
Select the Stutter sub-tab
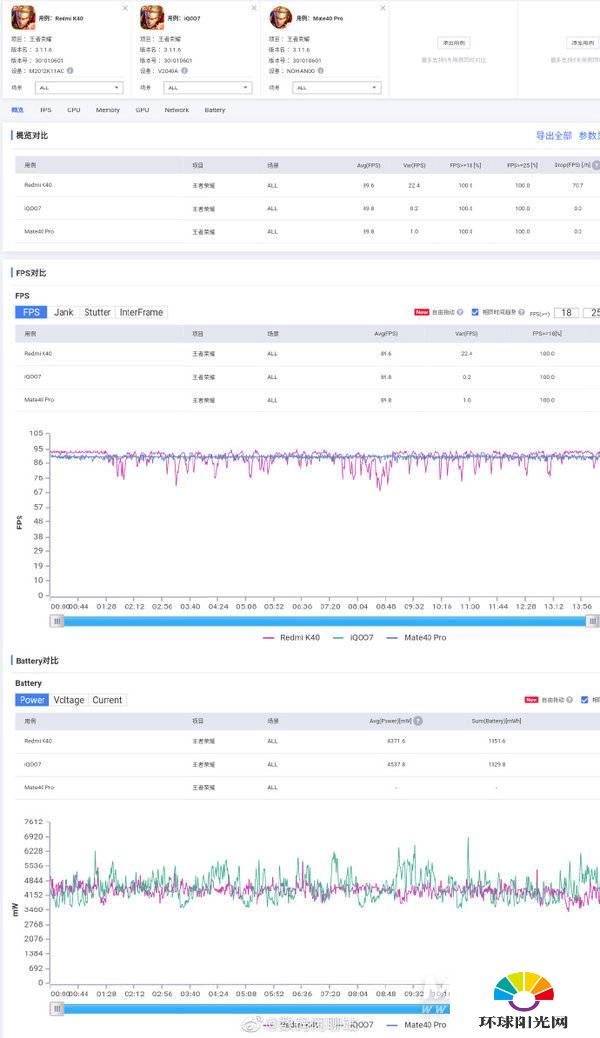[x=97, y=312]
